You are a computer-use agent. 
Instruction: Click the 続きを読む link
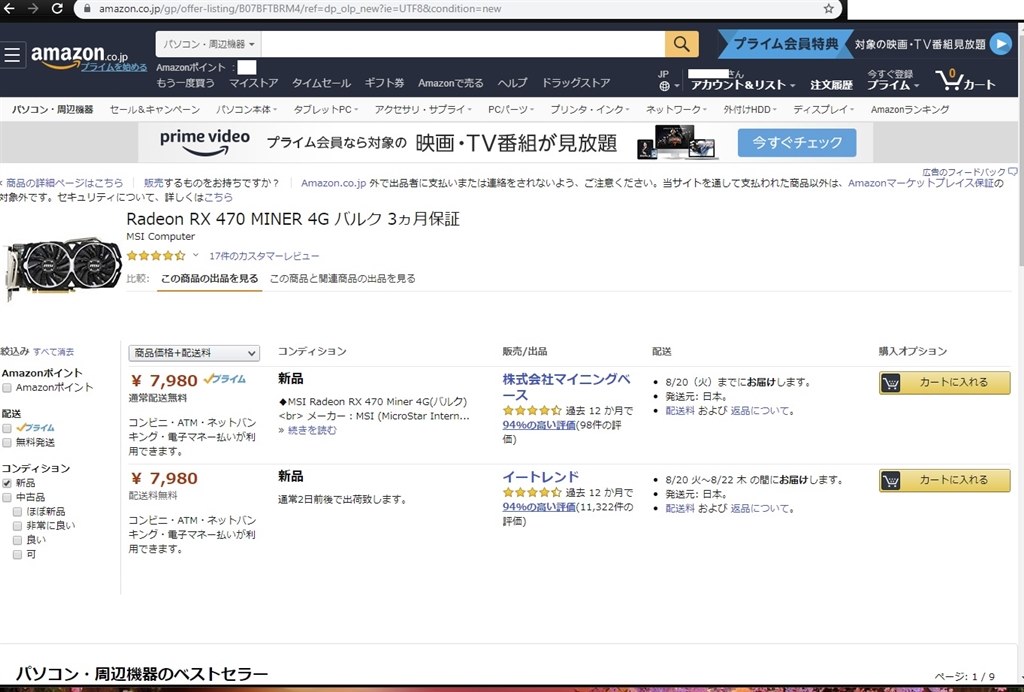[312, 430]
